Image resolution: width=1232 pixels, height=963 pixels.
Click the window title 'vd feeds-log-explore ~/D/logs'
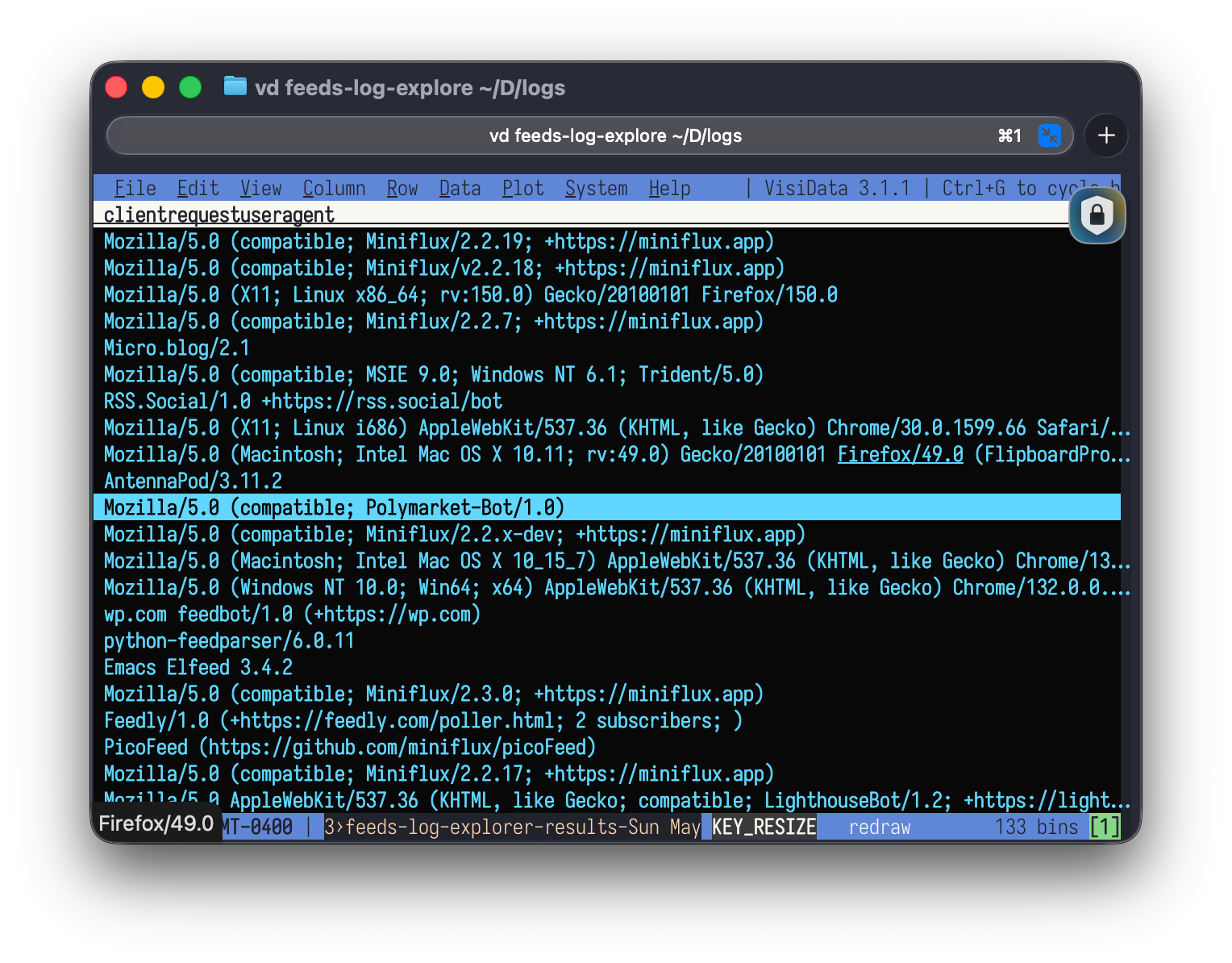click(x=410, y=87)
